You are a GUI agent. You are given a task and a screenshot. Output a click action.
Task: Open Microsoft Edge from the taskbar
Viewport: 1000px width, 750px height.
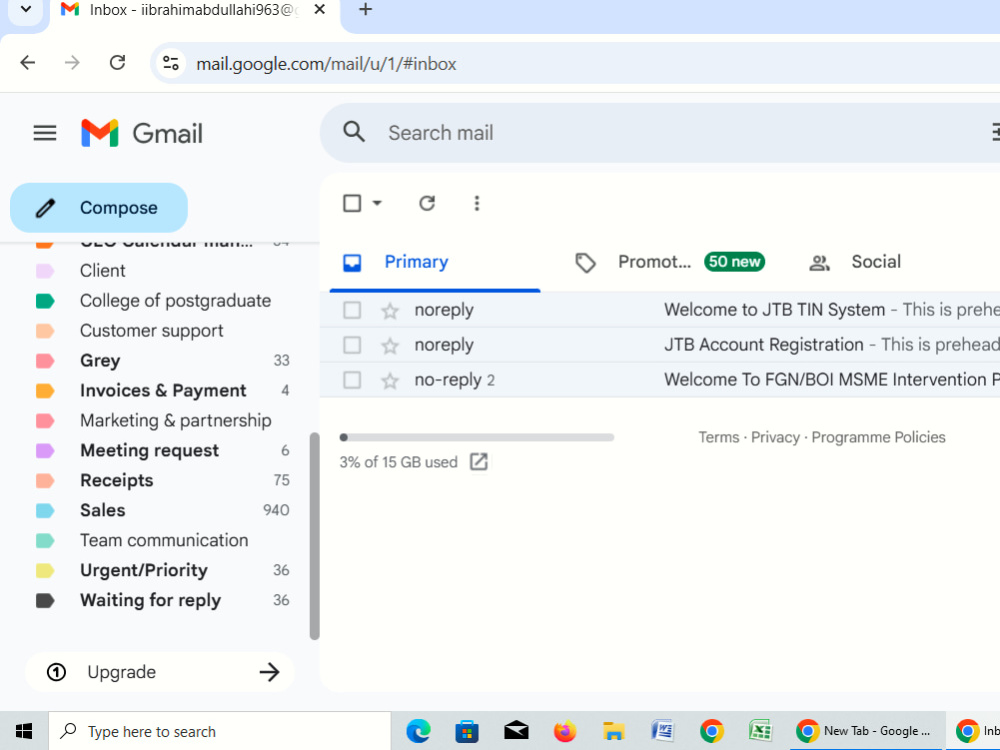coord(418,731)
